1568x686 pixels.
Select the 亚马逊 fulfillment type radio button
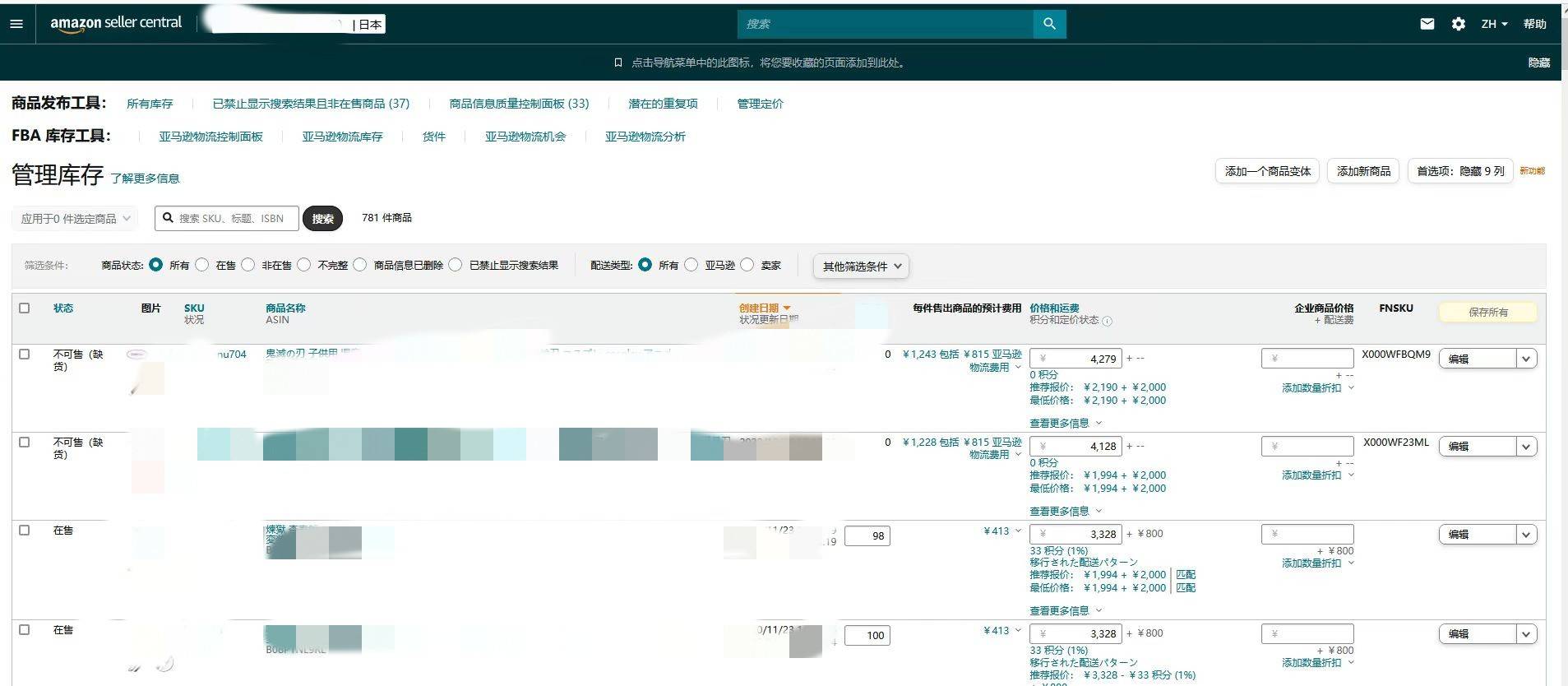[691, 265]
